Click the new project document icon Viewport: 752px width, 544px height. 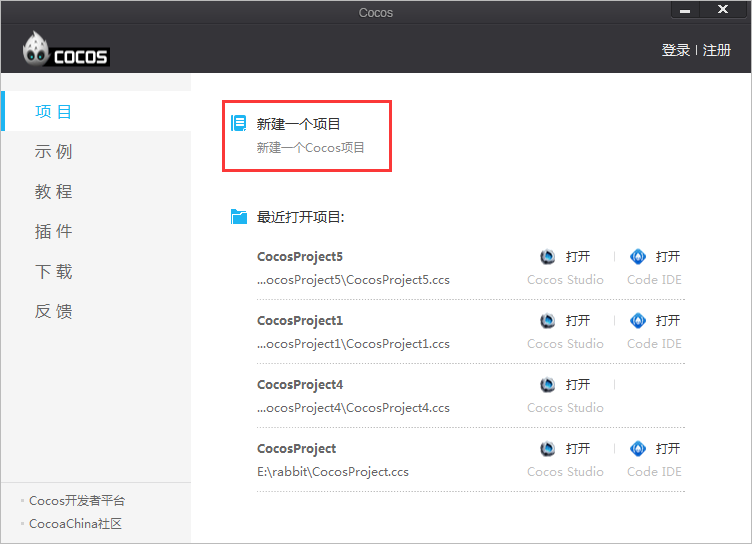[x=238, y=123]
